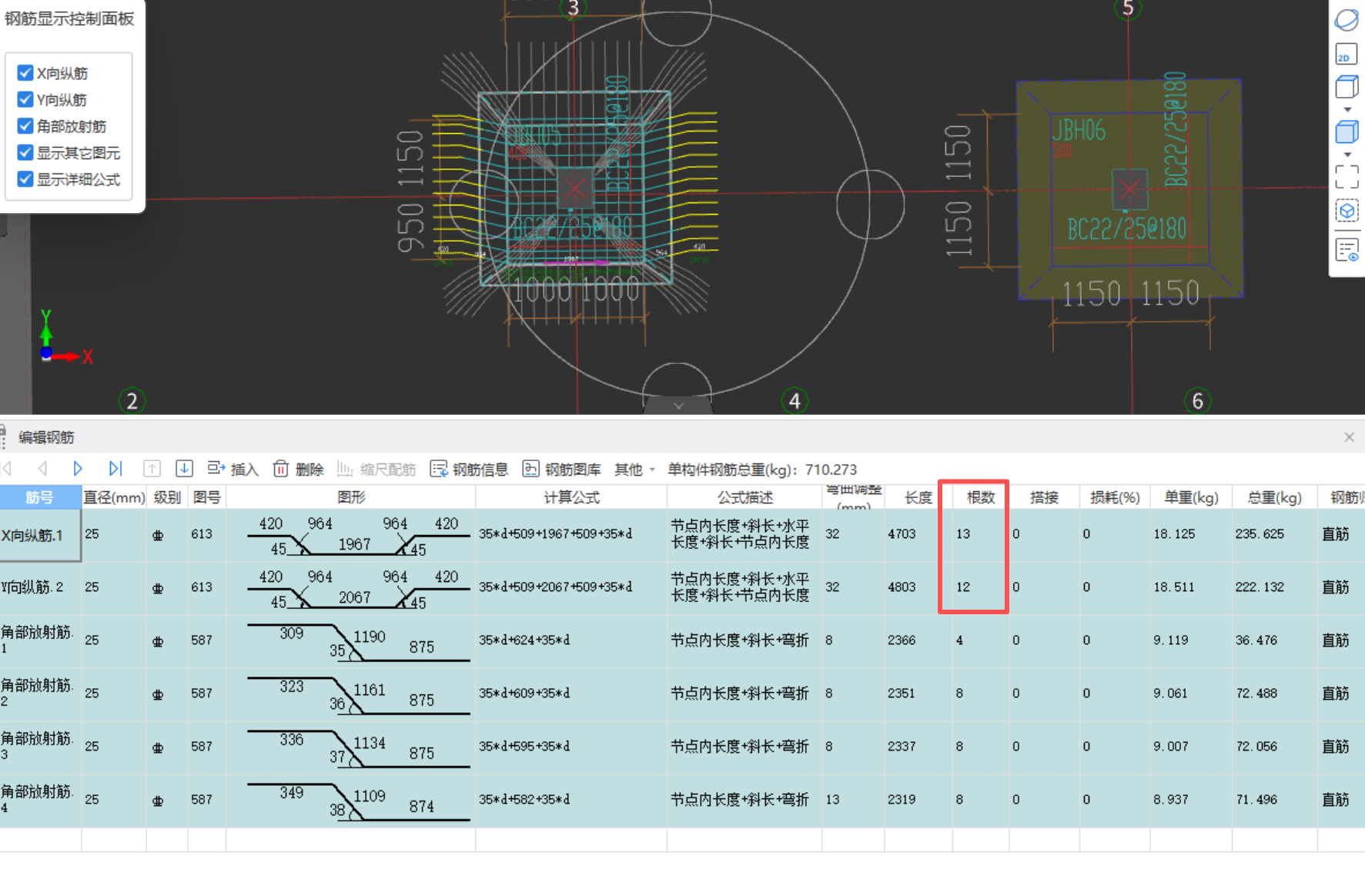Screen dimensions: 1365x896
Task: Click the 总重(kg) column header
Action: coord(1275,497)
